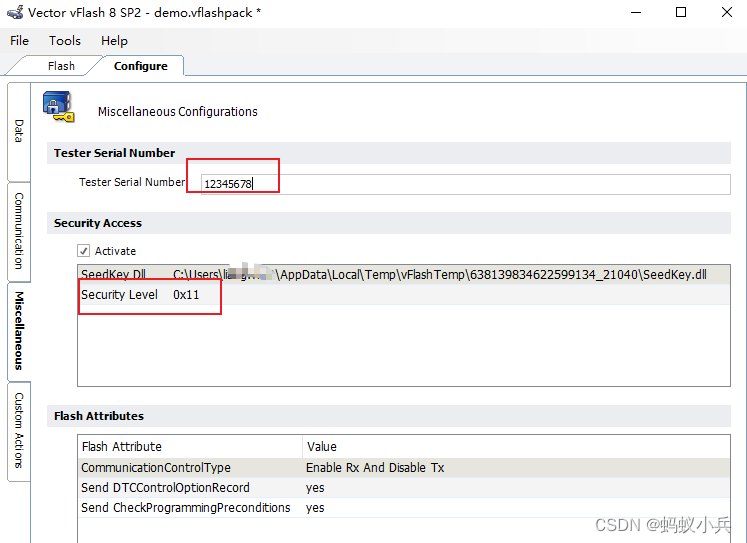Screen dimensions: 747x543
Task: Open the Tools menu
Action: point(65,41)
